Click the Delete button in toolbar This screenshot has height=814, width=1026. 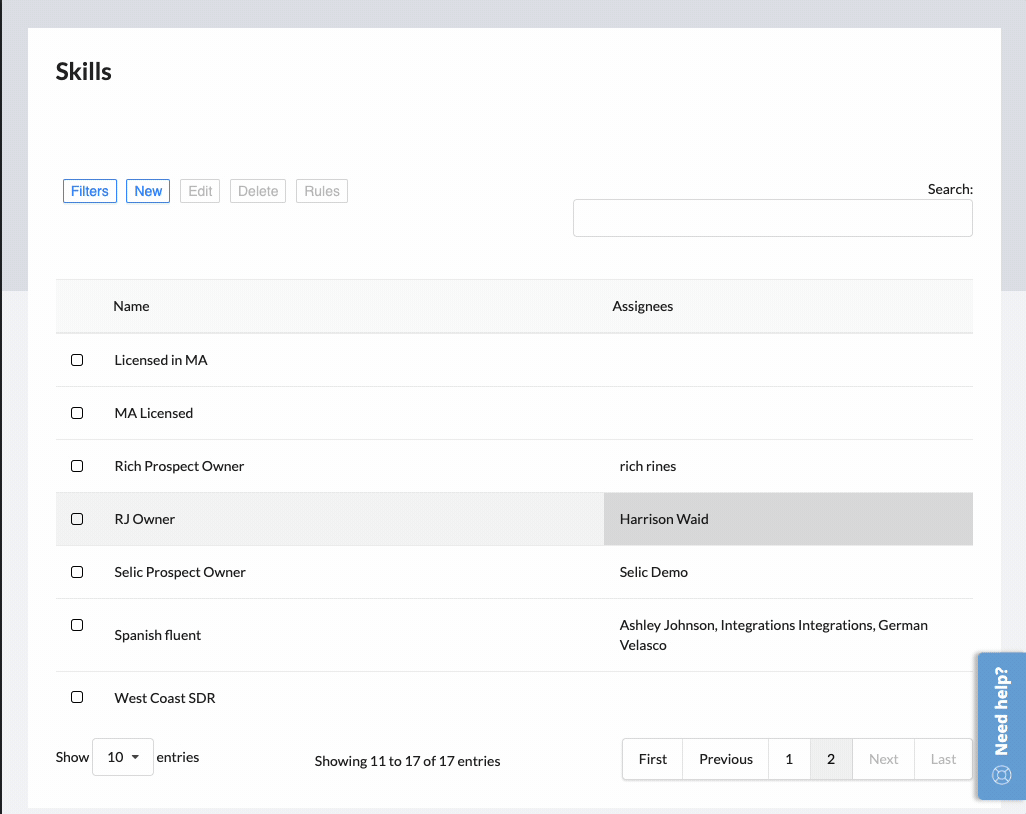[x=258, y=191]
